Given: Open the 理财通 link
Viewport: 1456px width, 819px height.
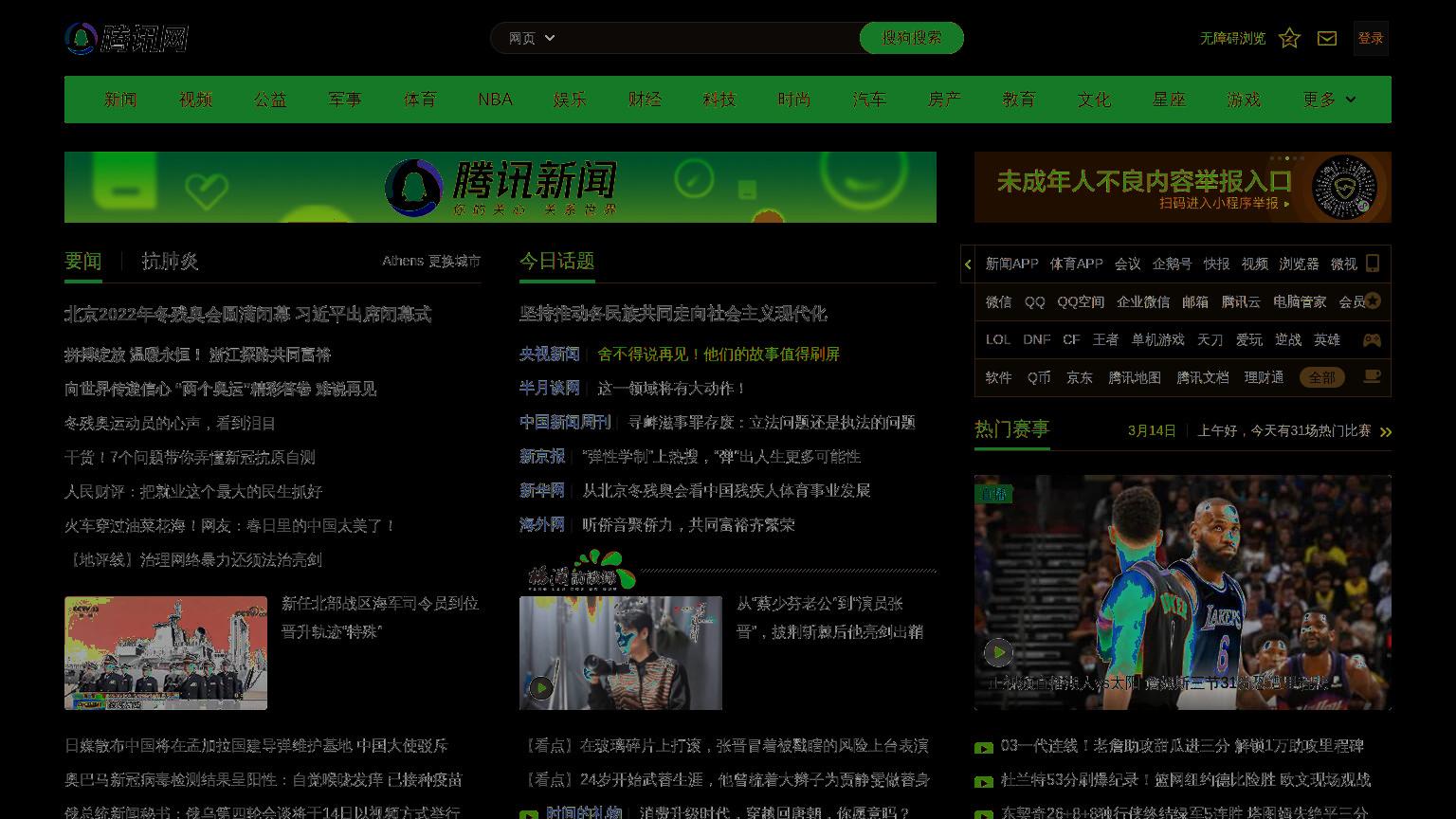Looking at the screenshot, I should [1264, 377].
